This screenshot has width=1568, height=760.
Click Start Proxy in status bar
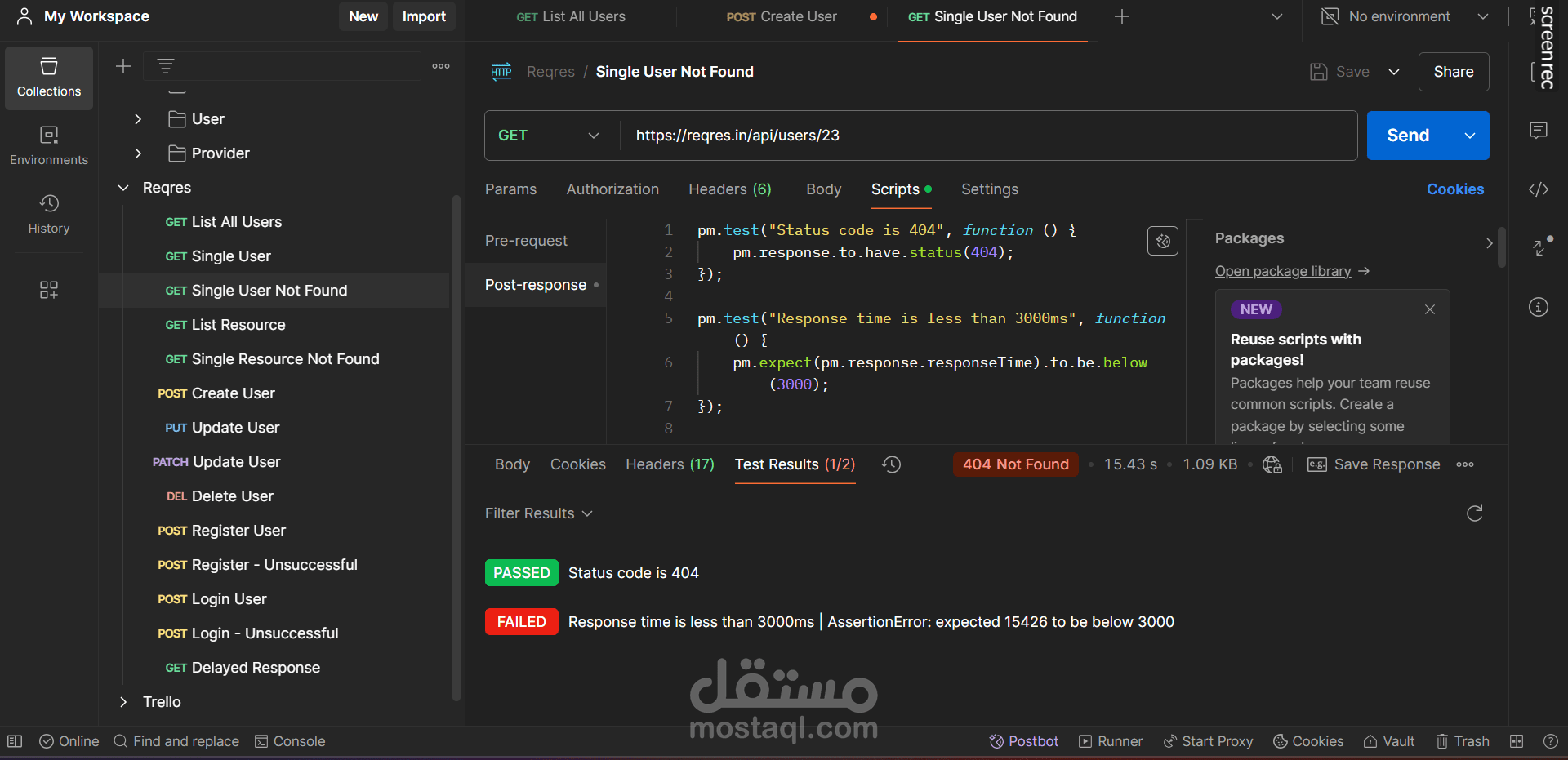point(1208,741)
